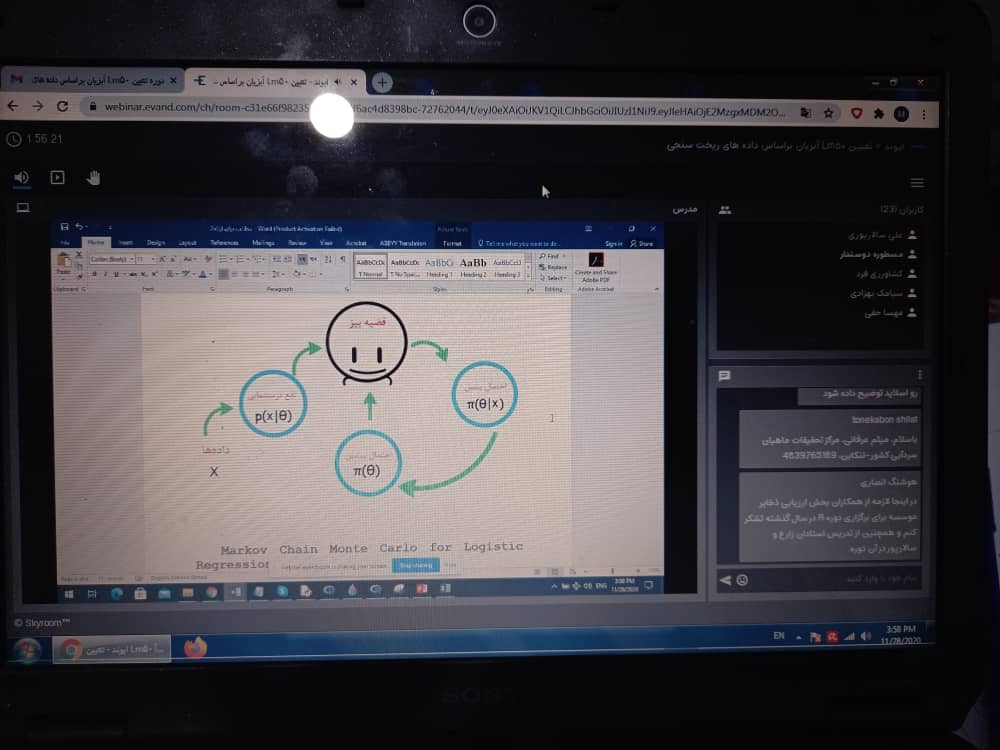Screen dimensions: 1000x750
Task: Open the EN language selector in taskbar
Action: click(x=779, y=636)
